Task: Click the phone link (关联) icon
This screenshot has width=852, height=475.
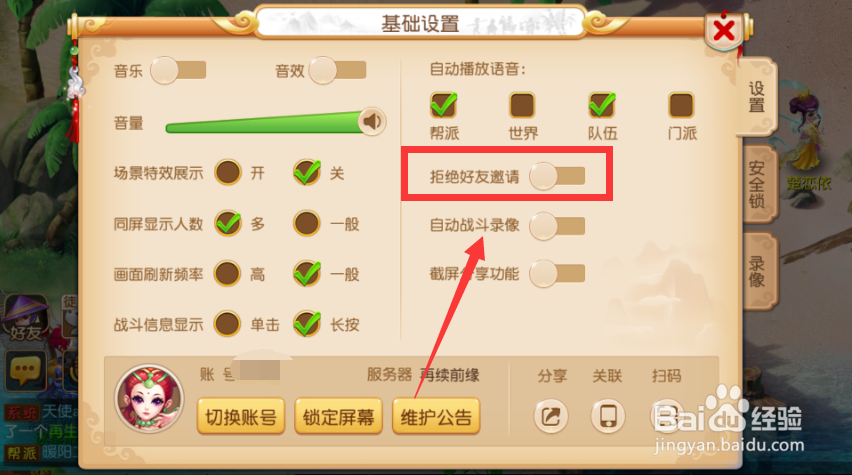Action: tap(608, 416)
